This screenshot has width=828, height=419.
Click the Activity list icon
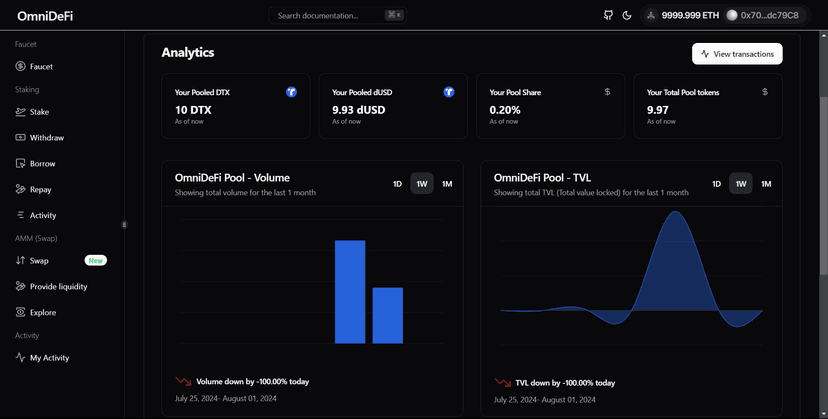[x=20, y=215]
